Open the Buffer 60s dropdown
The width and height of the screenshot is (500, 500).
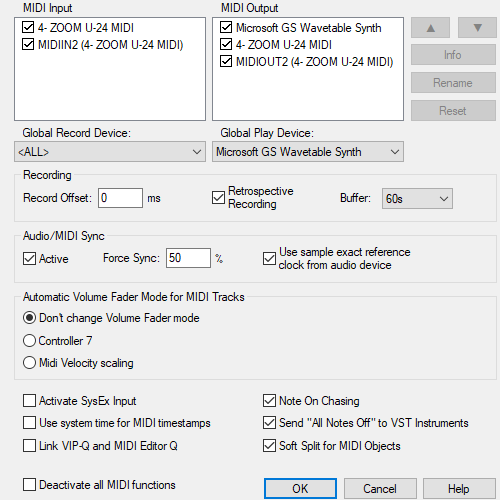tap(417, 199)
